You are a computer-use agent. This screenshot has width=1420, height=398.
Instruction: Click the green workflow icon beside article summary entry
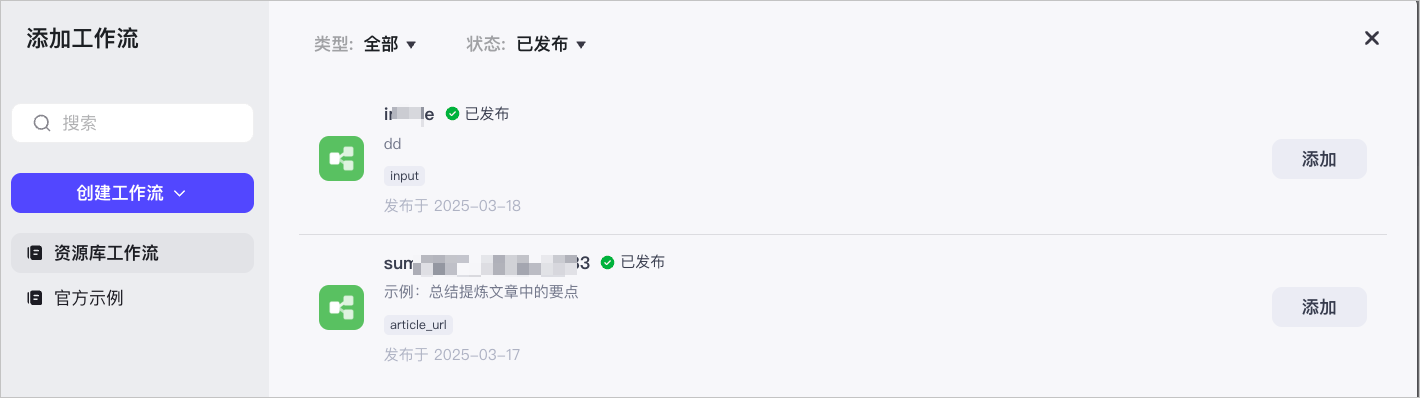pyautogui.click(x=341, y=307)
